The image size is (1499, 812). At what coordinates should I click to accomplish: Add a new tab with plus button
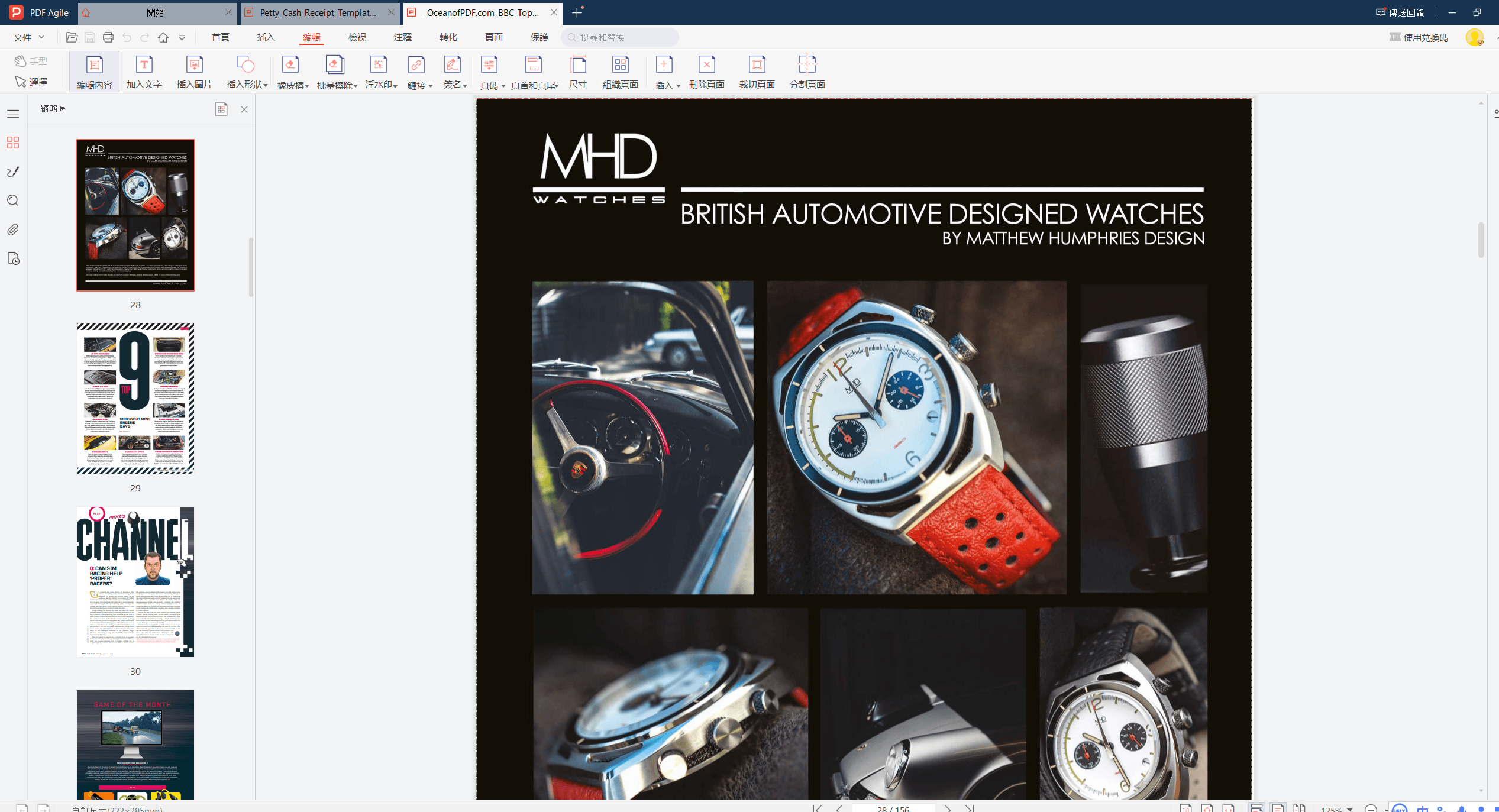coord(577,12)
